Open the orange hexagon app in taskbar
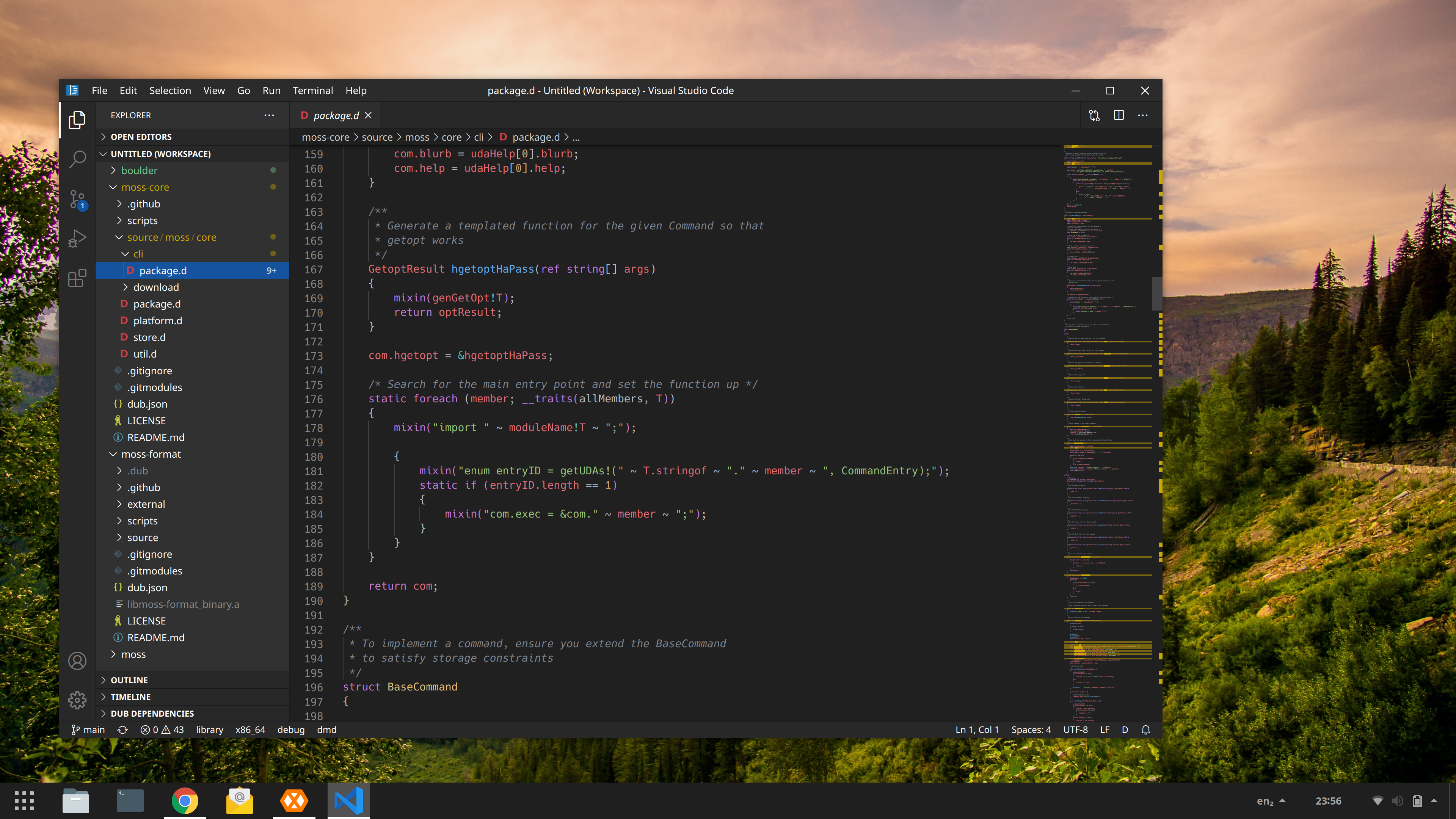Viewport: 1456px width, 819px height. (x=294, y=801)
